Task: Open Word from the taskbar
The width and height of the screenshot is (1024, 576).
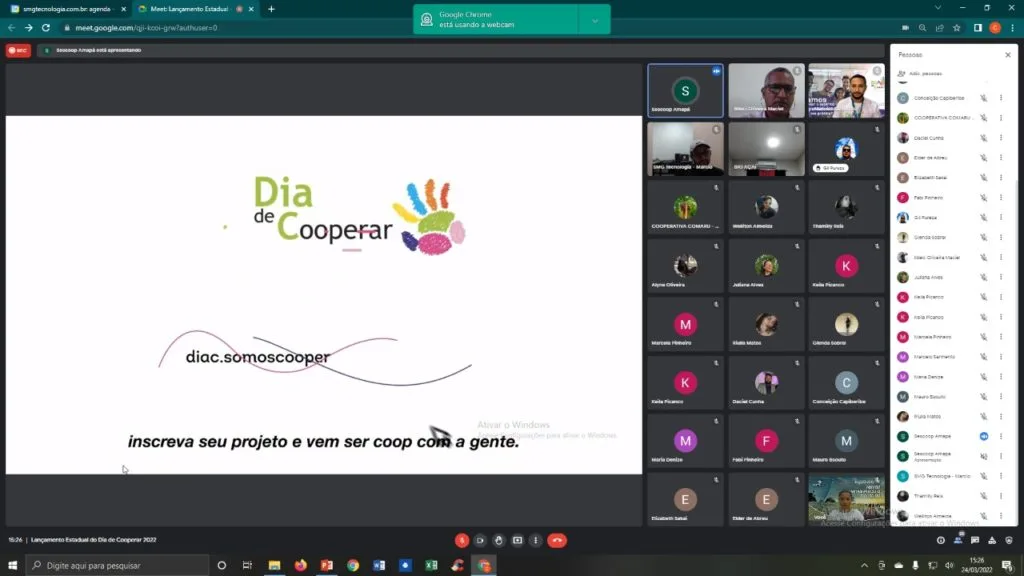Action: pyautogui.click(x=379, y=566)
